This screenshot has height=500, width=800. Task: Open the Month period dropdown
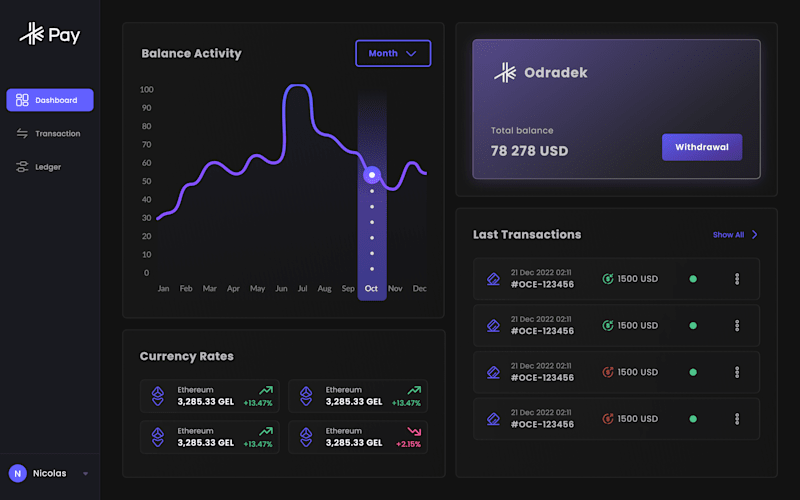393,53
